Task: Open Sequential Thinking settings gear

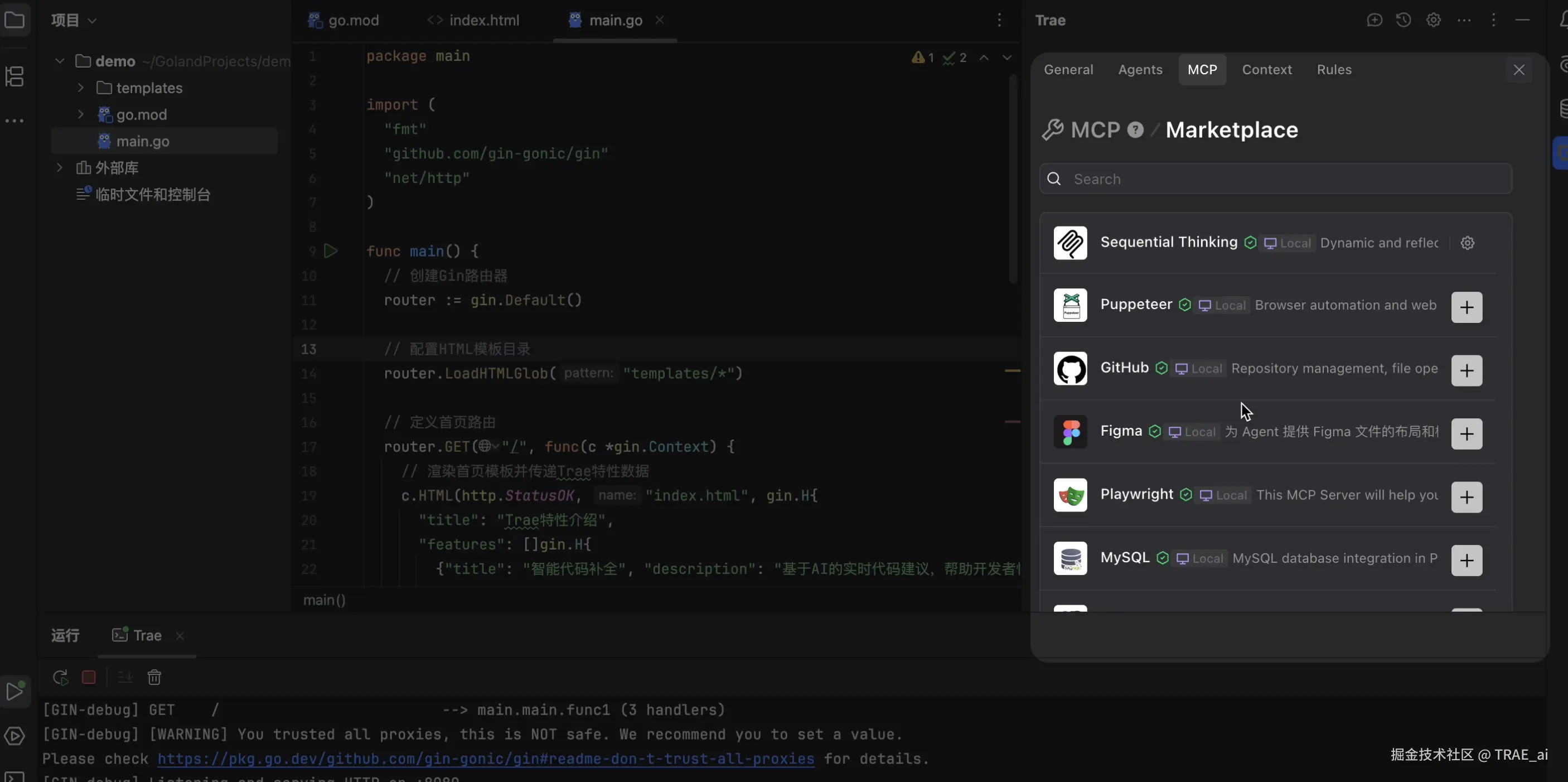Action: (x=1468, y=243)
